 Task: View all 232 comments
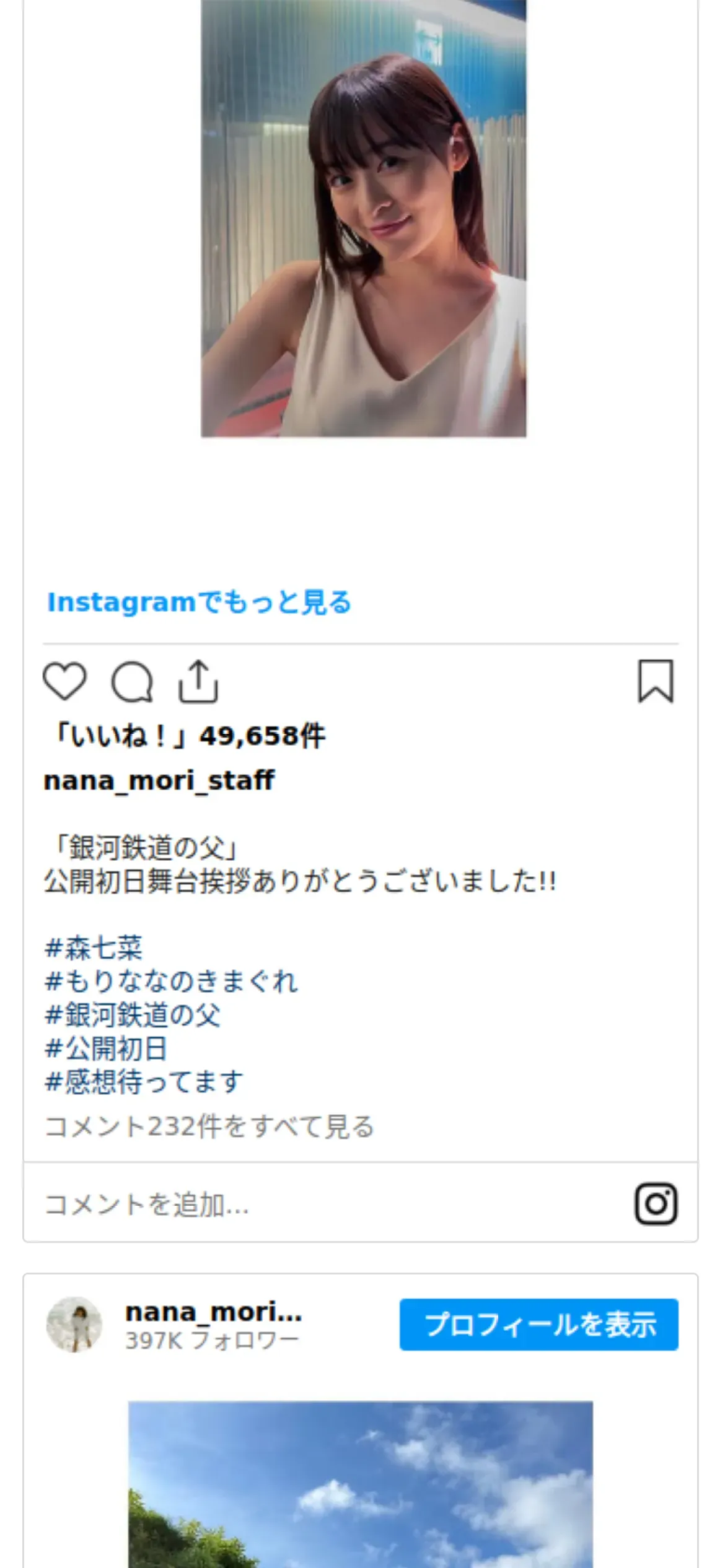(209, 1126)
